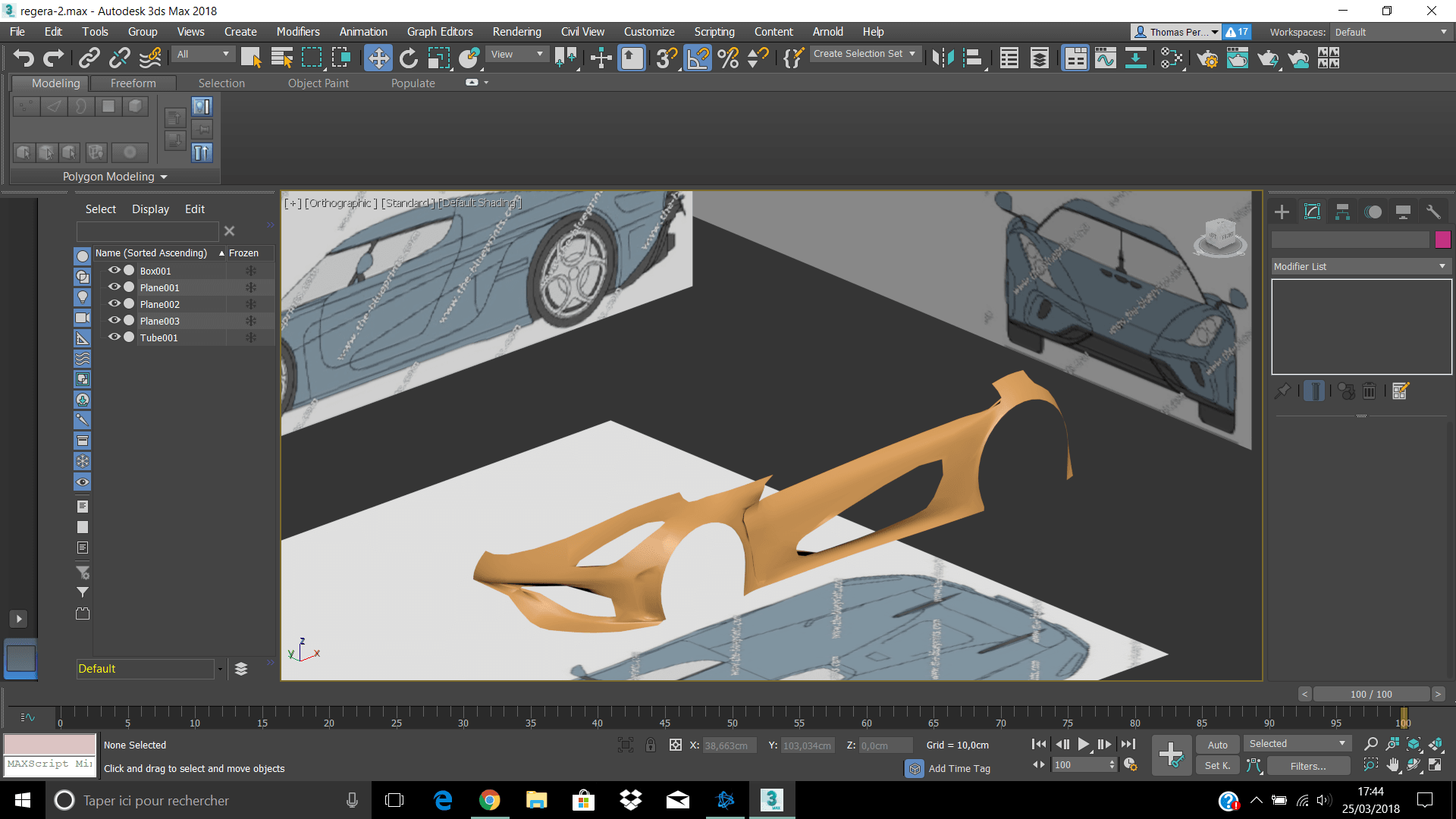The height and width of the screenshot is (819, 1456).
Task: Click the Filters... button
Action: pyautogui.click(x=1308, y=766)
